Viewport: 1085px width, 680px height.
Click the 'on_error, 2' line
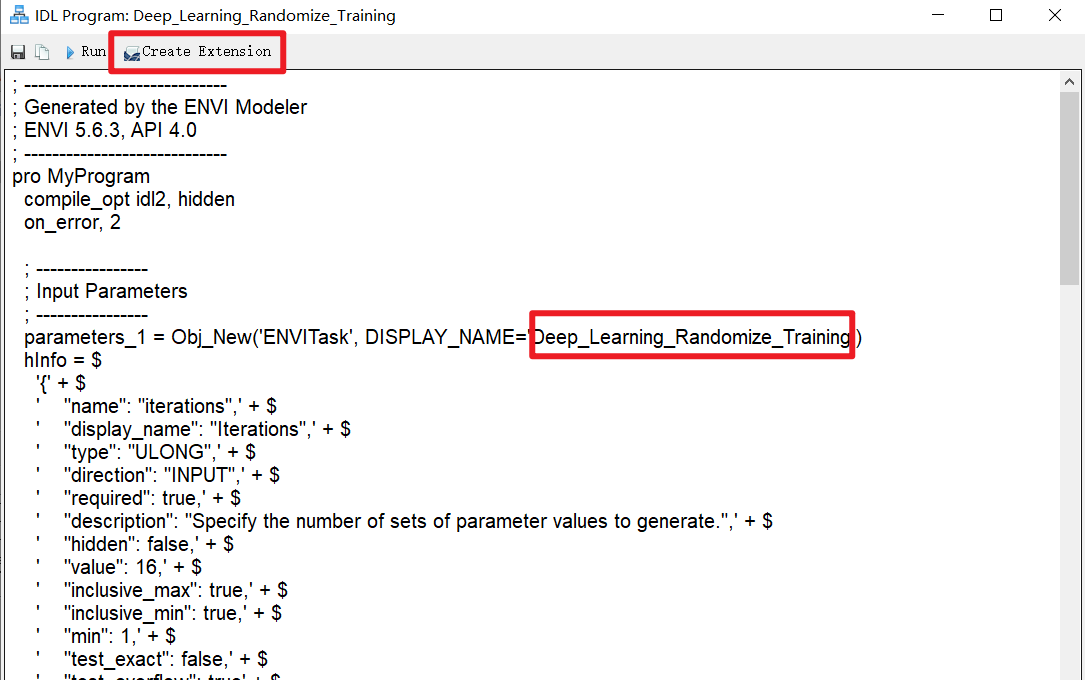coord(72,222)
